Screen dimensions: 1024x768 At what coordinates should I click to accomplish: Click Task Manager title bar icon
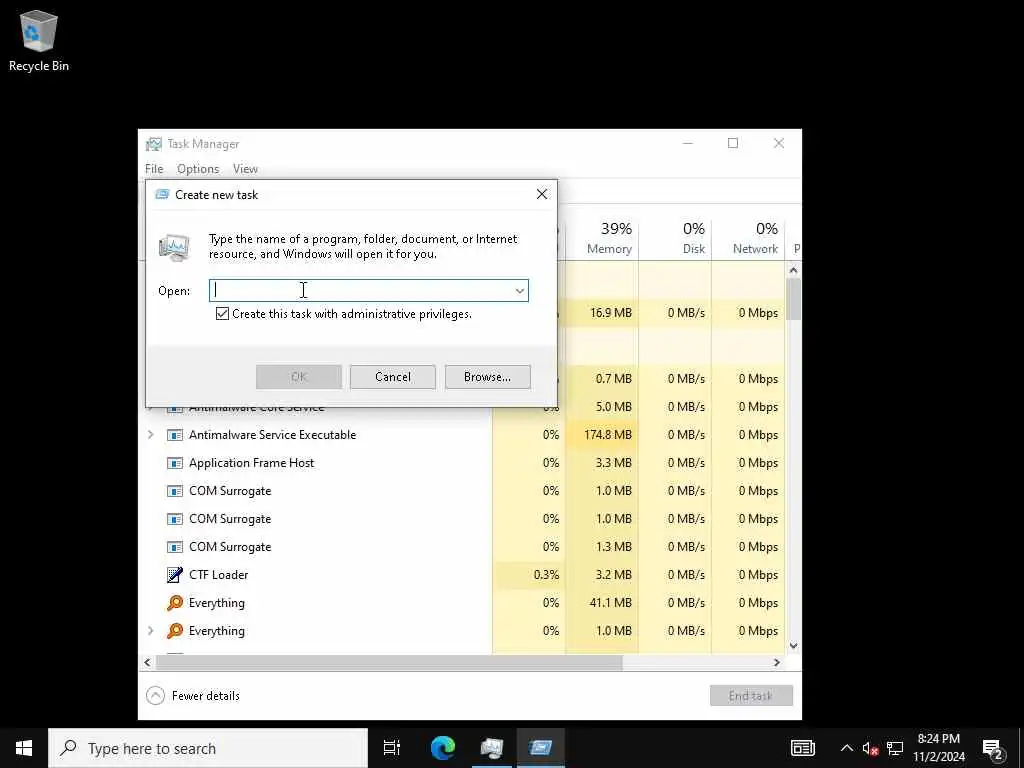click(x=154, y=144)
